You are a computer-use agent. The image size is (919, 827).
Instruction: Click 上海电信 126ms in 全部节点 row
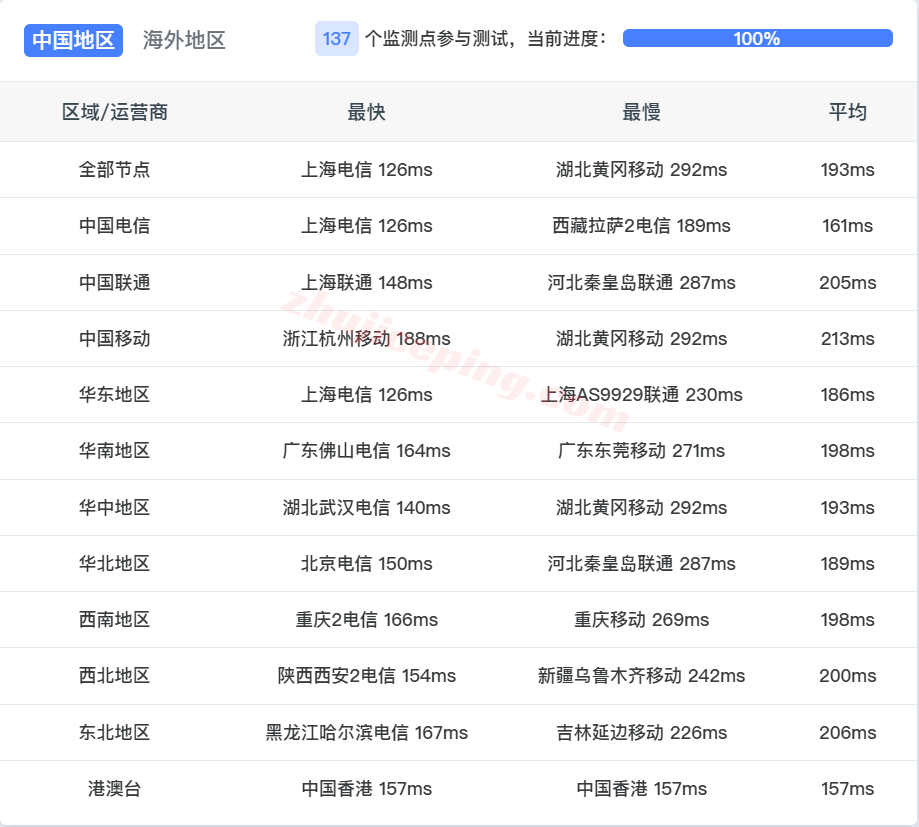coord(366,169)
